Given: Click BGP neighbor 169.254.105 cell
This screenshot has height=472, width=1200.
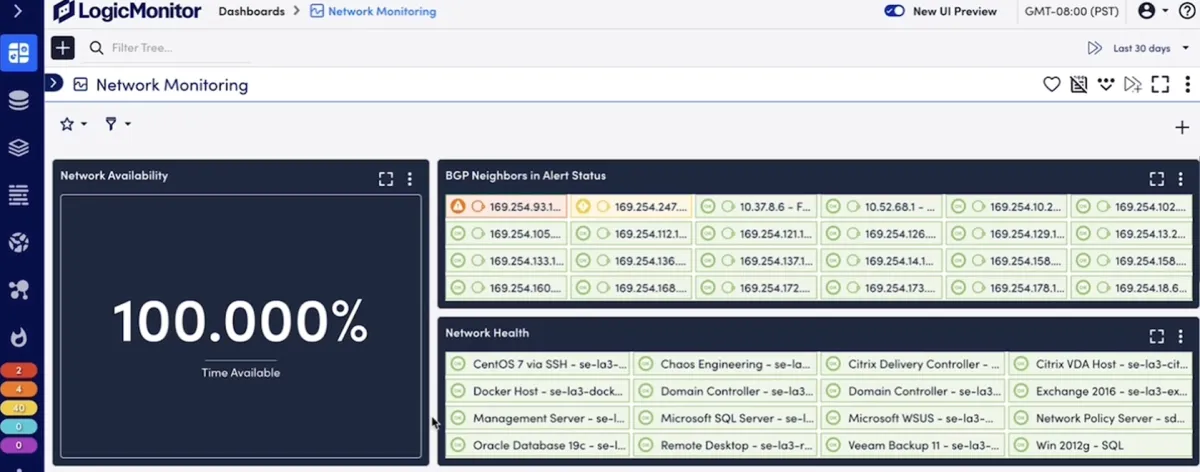Looking at the screenshot, I should (507, 234).
